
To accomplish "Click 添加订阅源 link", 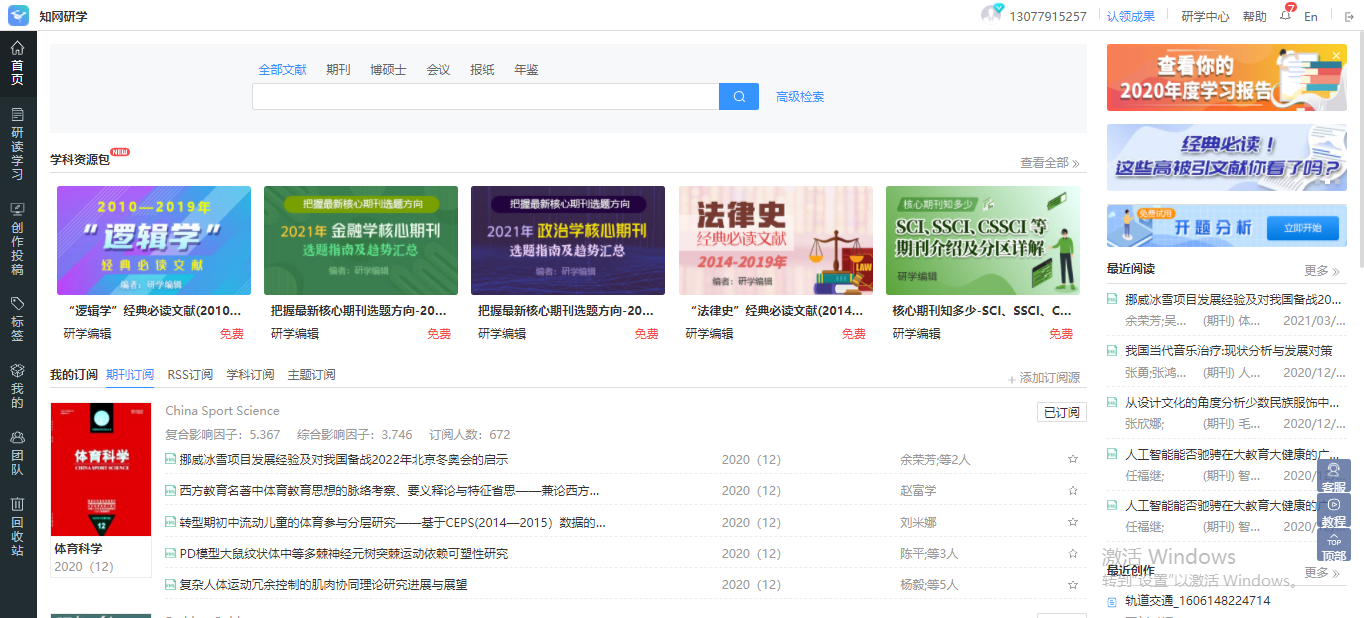I will pyautogui.click(x=1045, y=378).
